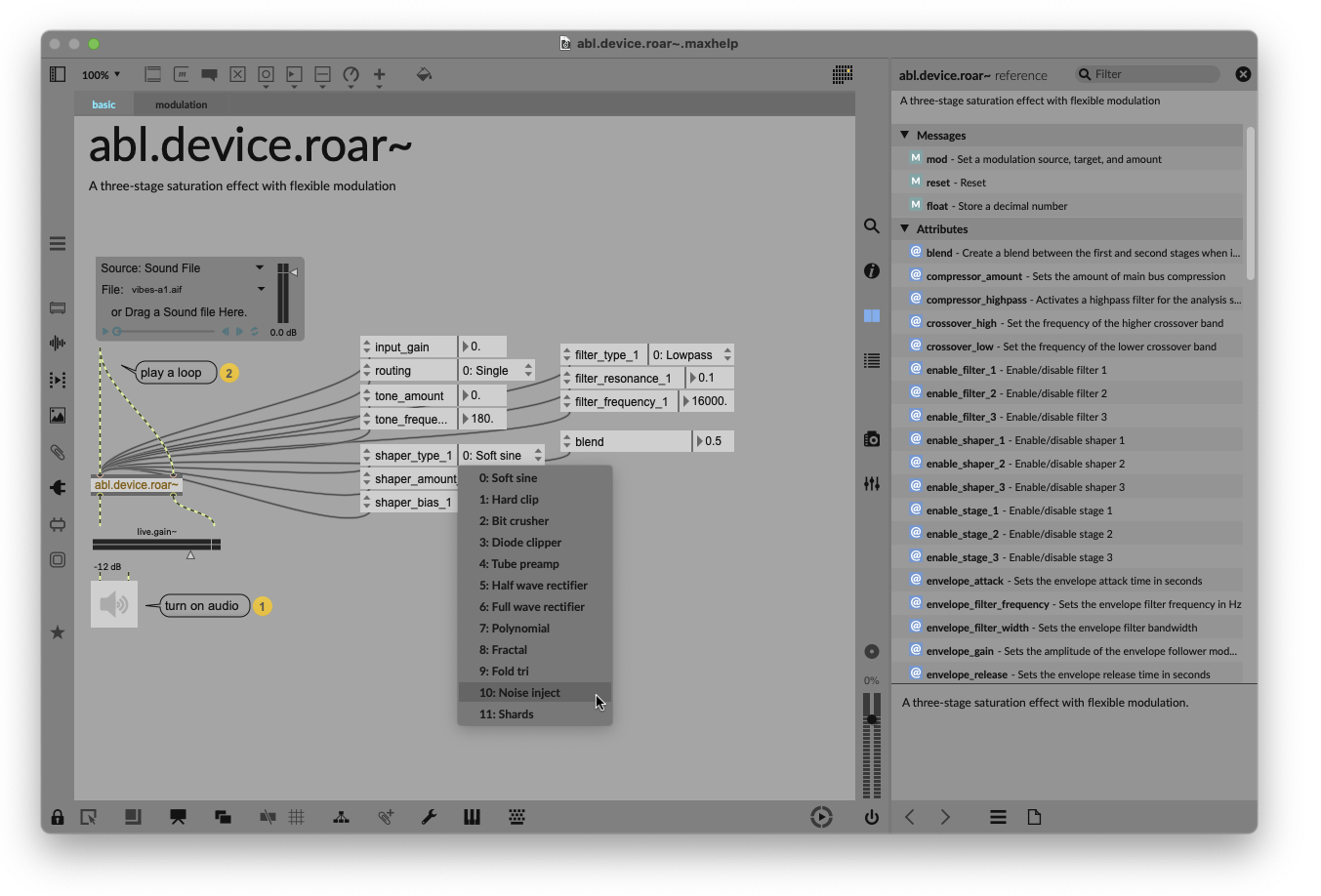Click the blend attribute reference entry

pos(1074,253)
